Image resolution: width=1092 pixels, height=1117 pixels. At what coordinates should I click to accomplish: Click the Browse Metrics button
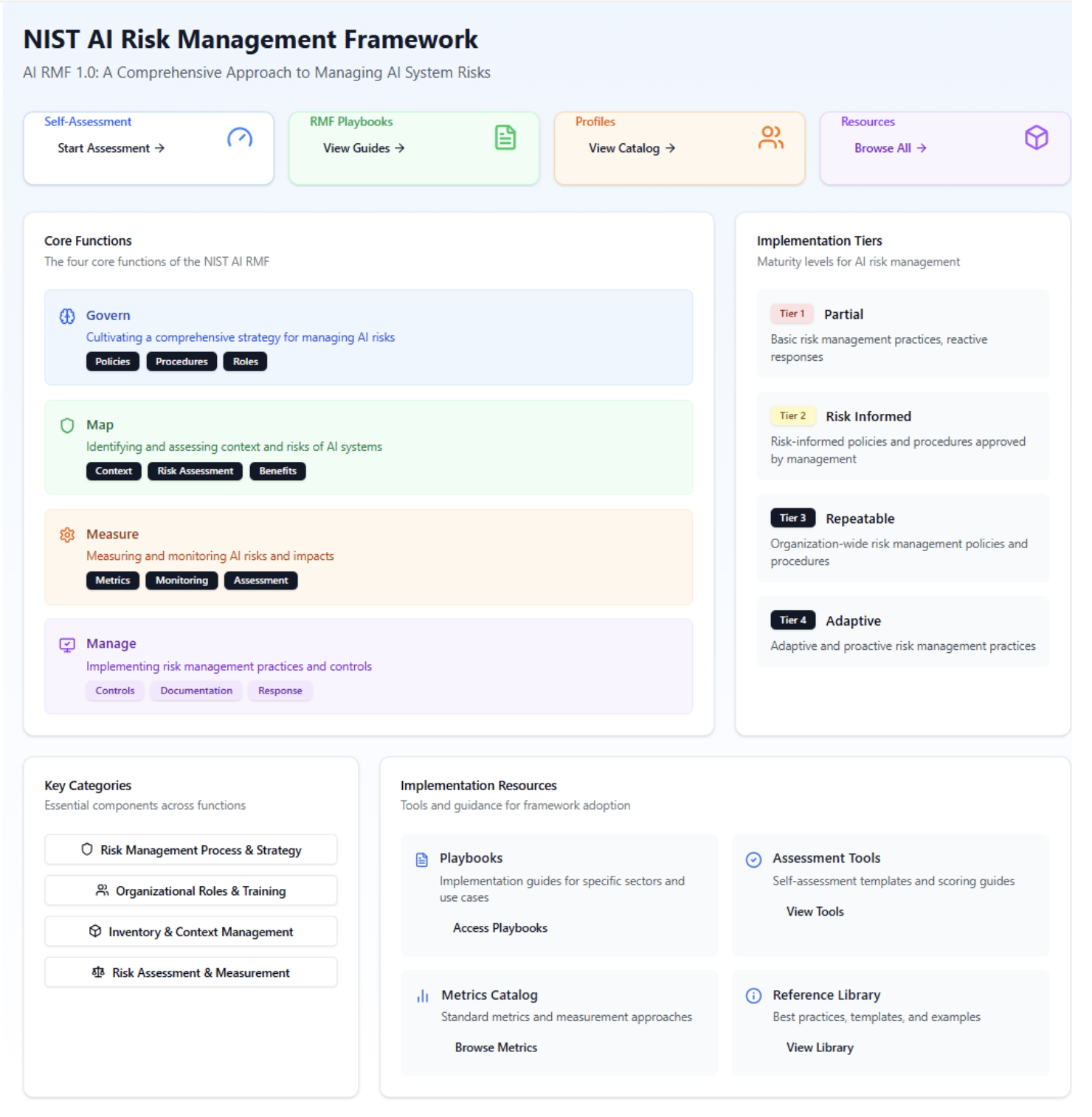[496, 1048]
